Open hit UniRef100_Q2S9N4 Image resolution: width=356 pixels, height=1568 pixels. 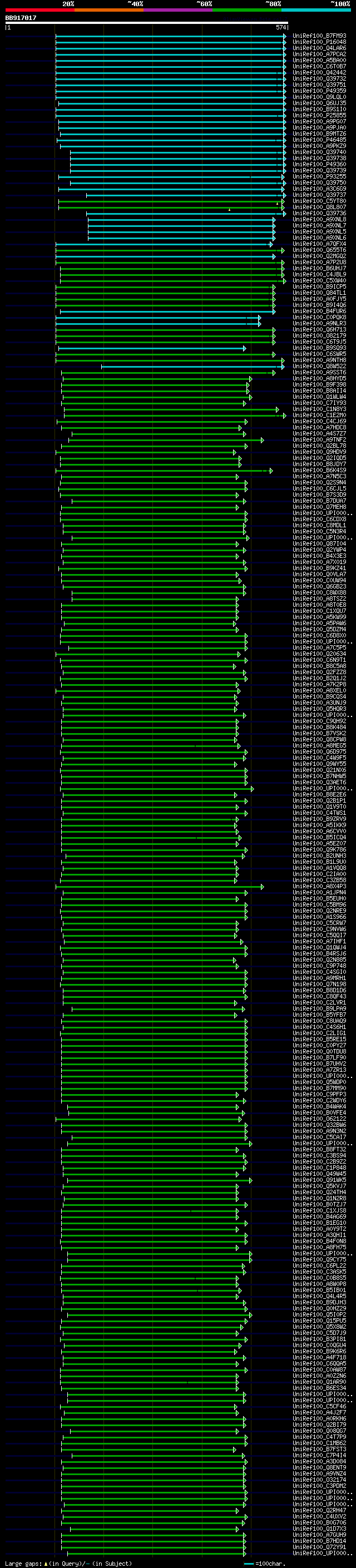click(319, 483)
